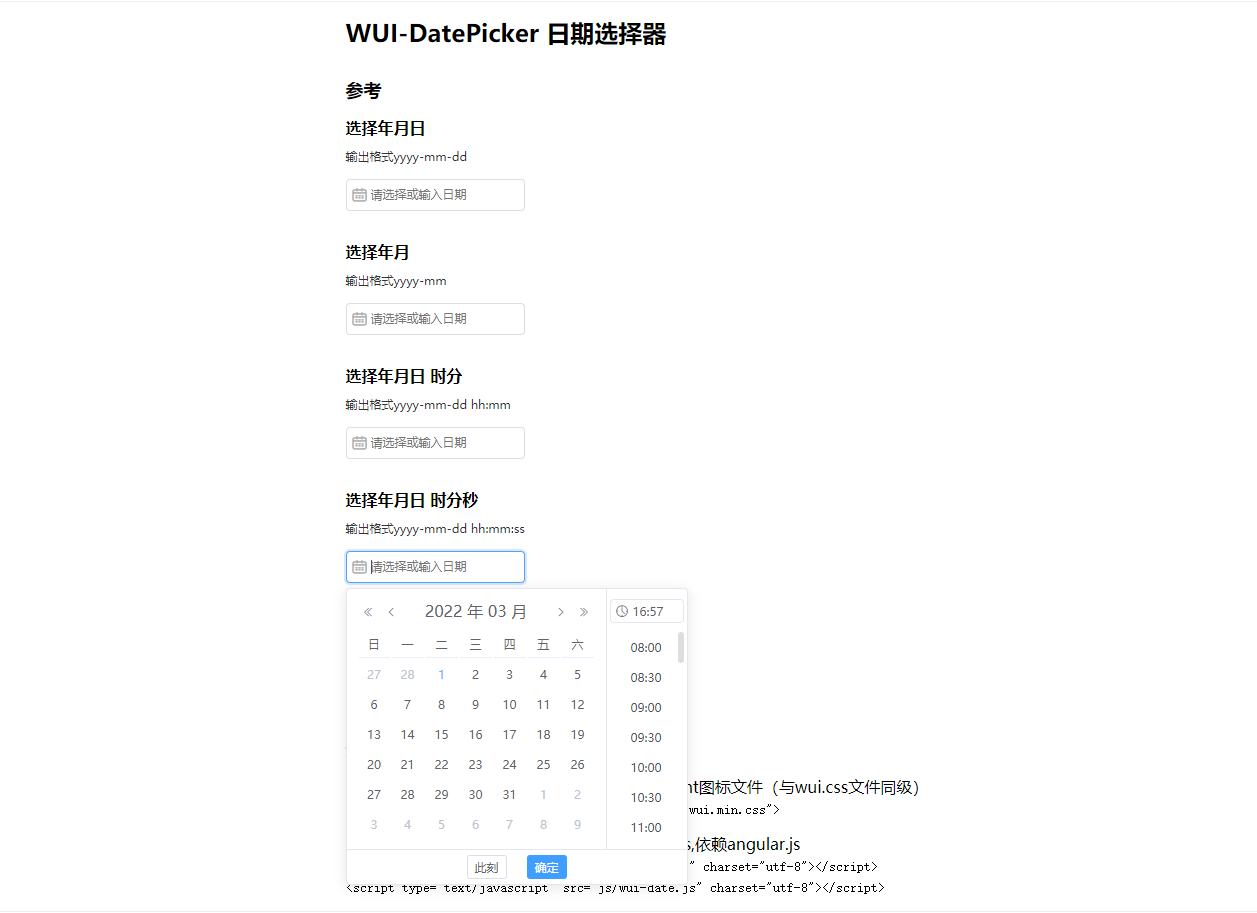Pick March 3 in the calendar
Screen dimensions: 1257x913
(x=510, y=675)
